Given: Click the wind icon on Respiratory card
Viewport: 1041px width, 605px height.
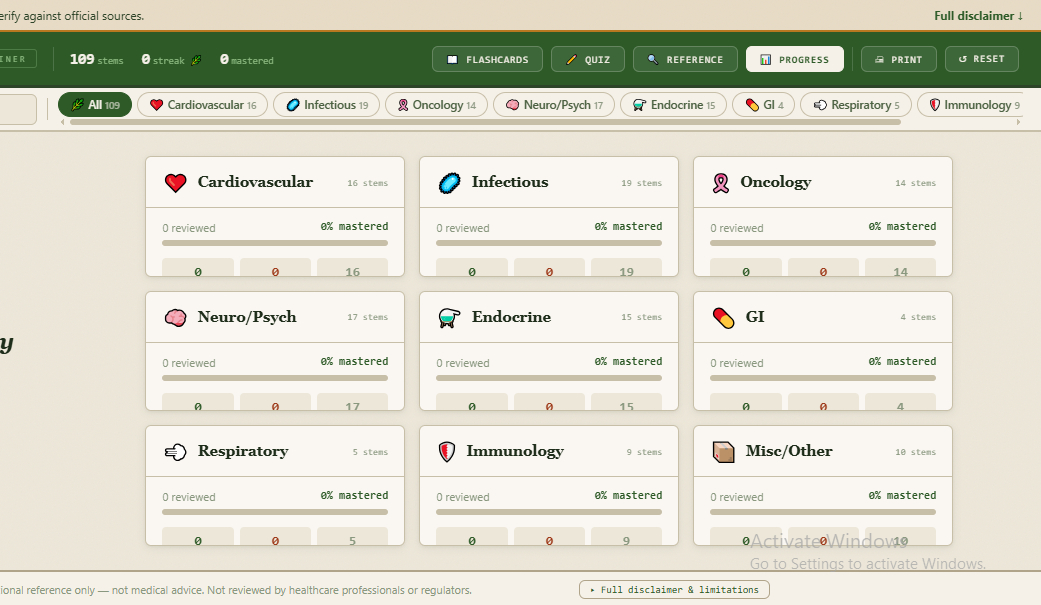Looking at the screenshot, I should coord(175,452).
